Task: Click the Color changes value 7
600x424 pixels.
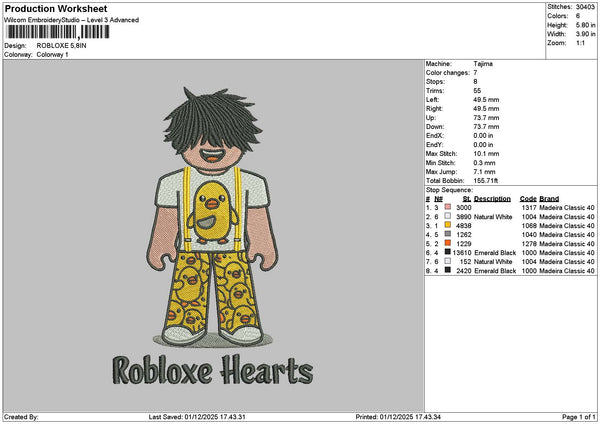Action: [x=475, y=73]
